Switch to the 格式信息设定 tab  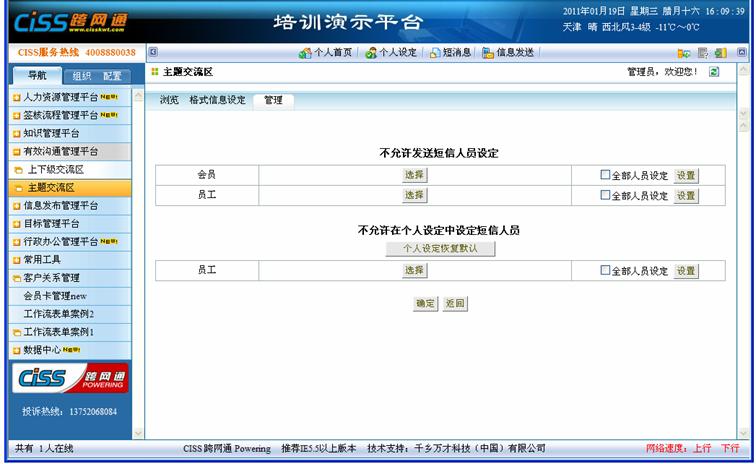(x=217, y=100)
